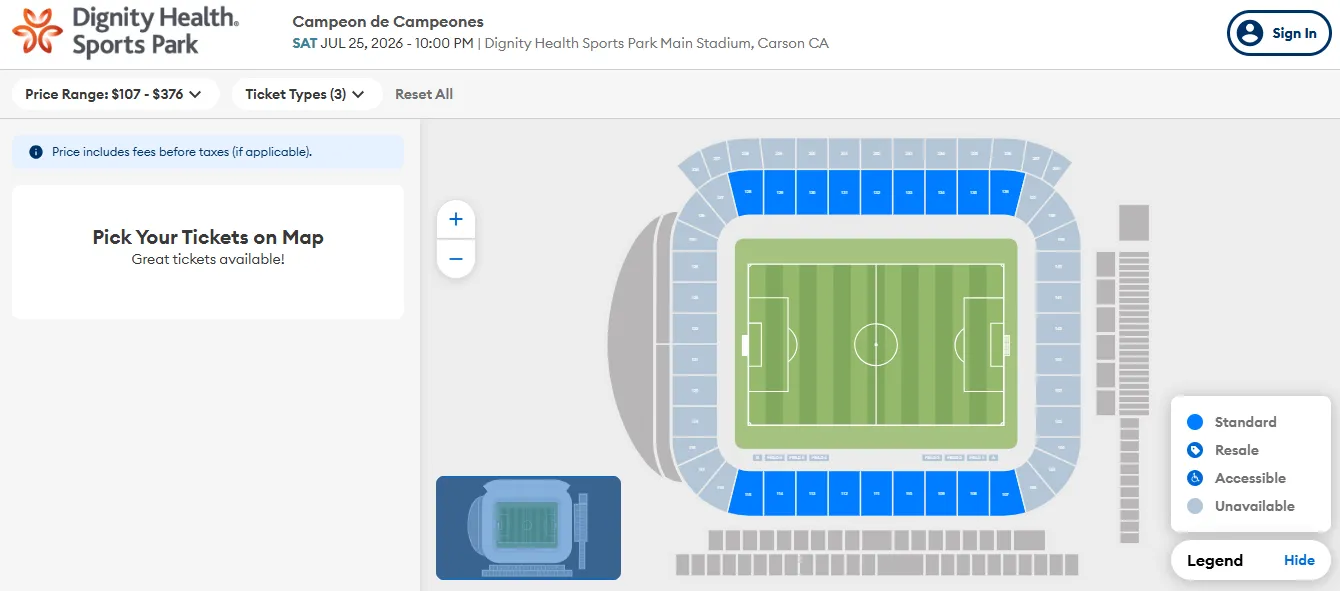Open the Price Range filter dropdown
The image size is (1340, 591).
pos(113,94)
